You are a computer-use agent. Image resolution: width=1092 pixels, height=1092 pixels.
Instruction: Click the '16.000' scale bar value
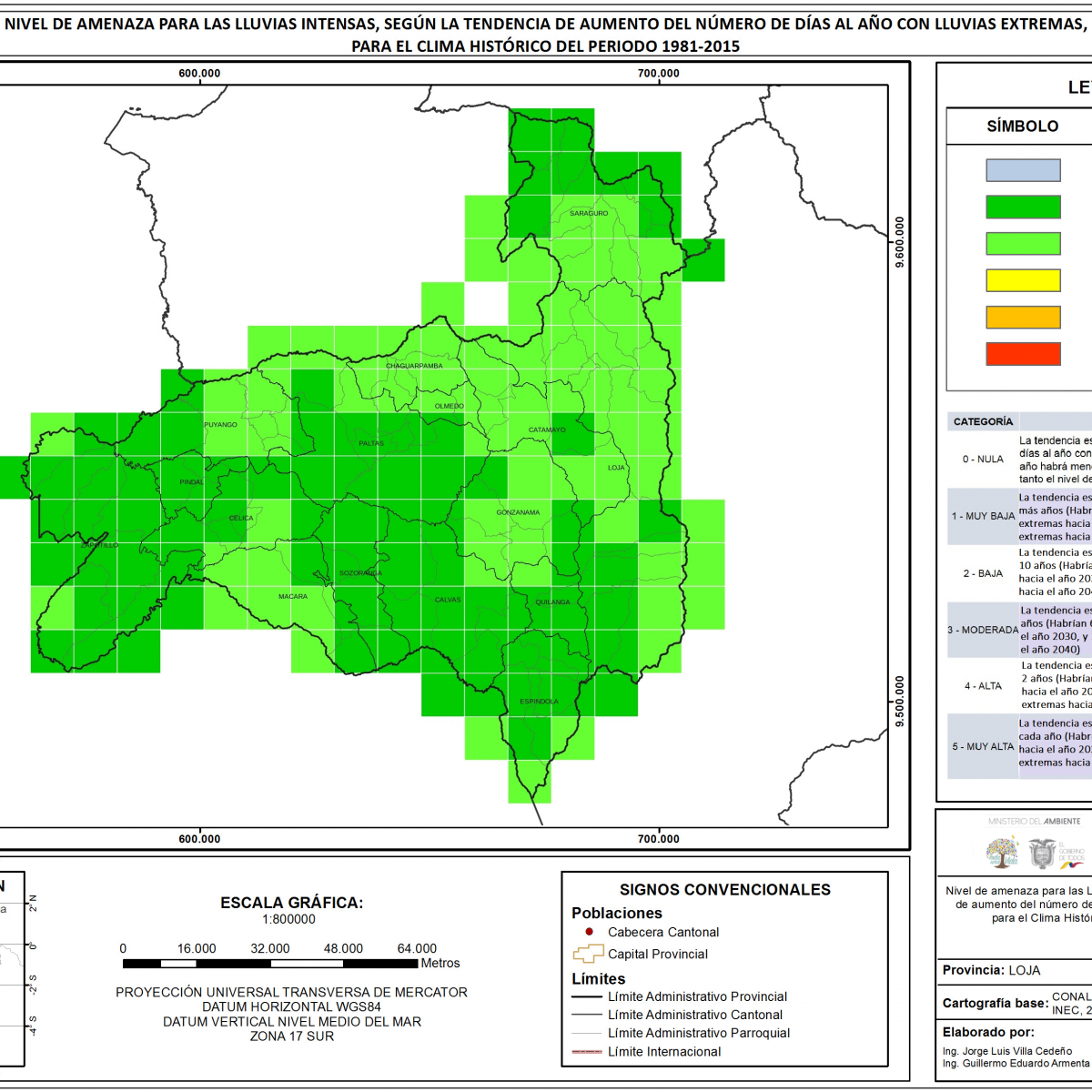coord(197,948)
